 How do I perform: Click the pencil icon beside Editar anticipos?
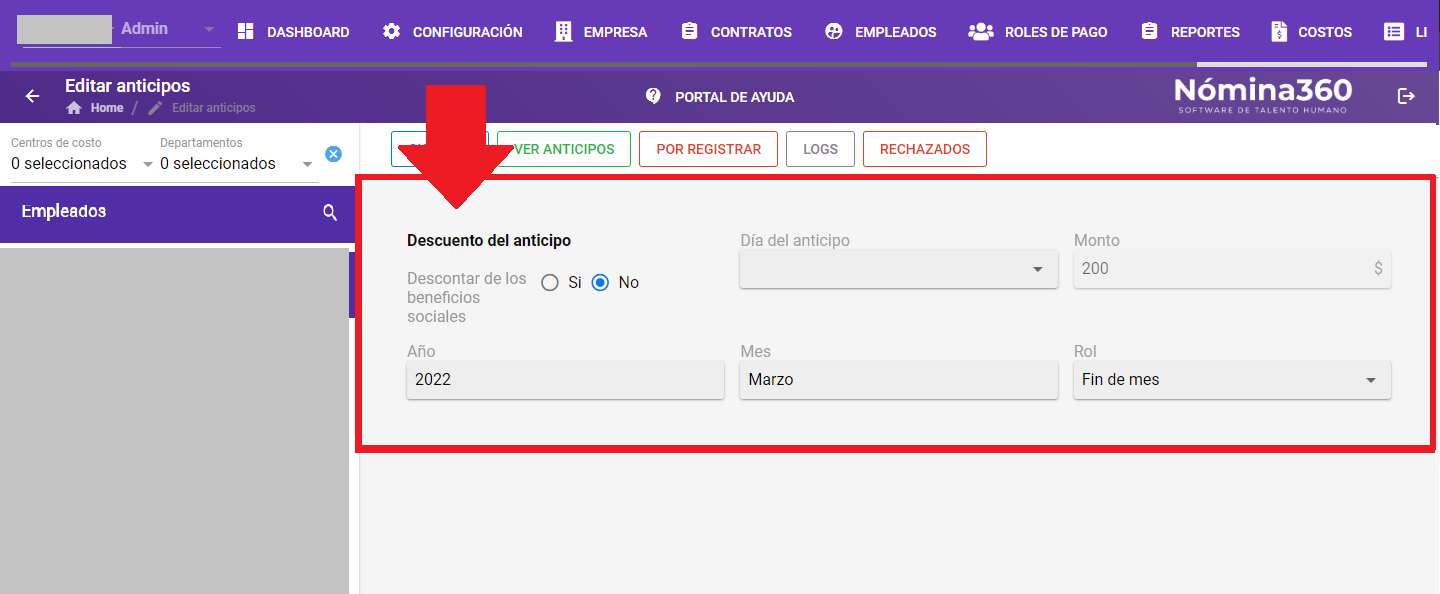pyautogui.click(x=155, y=108)
